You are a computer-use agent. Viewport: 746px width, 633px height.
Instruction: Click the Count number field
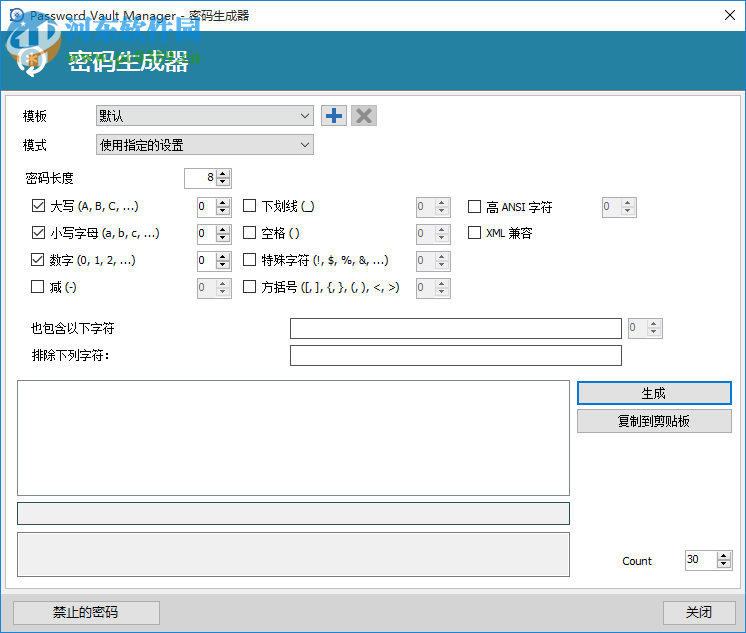pyautogui.click(x=701, y=560)
